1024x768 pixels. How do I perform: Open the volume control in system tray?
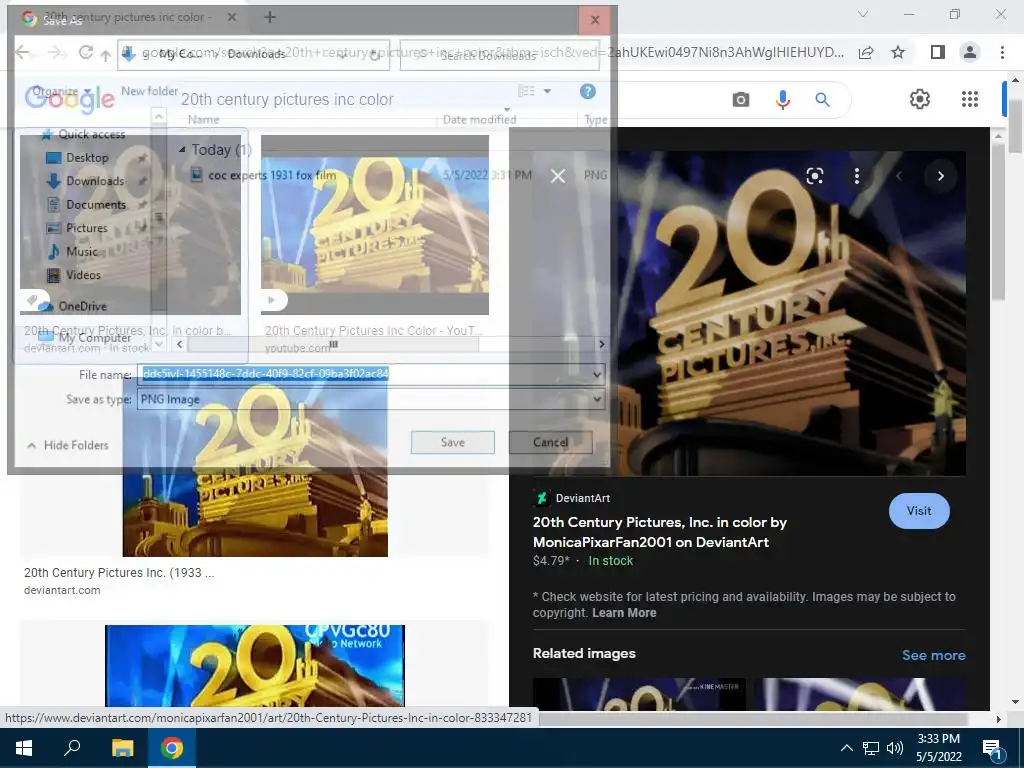point(895,748)
